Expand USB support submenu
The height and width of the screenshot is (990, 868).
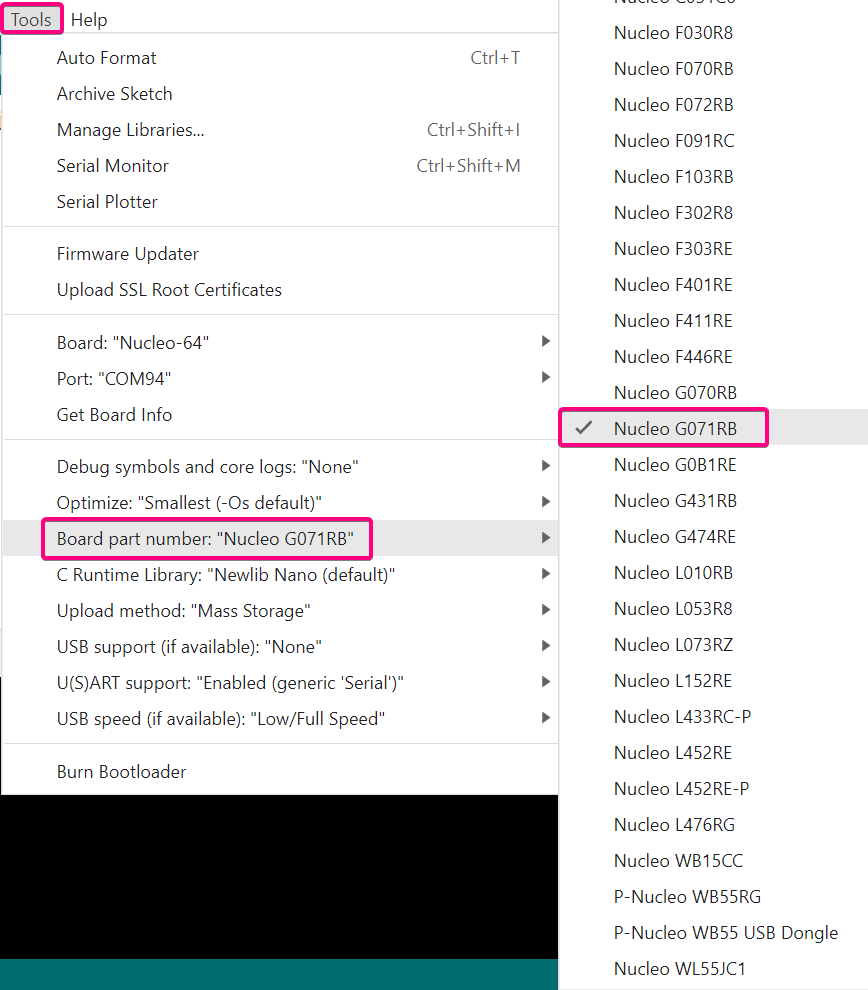tap(281, 647)
